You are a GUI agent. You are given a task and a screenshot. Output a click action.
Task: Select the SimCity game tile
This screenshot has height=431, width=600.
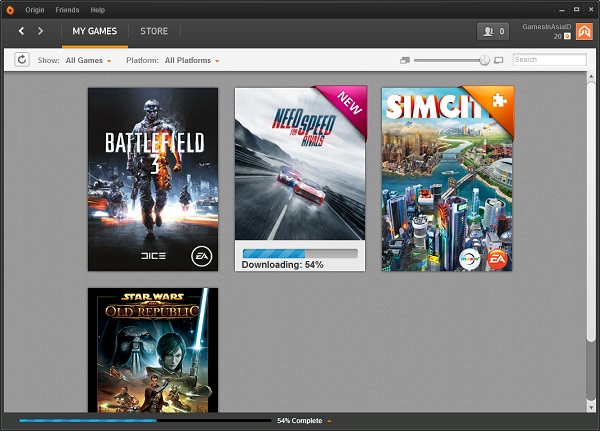pos(447,179)
